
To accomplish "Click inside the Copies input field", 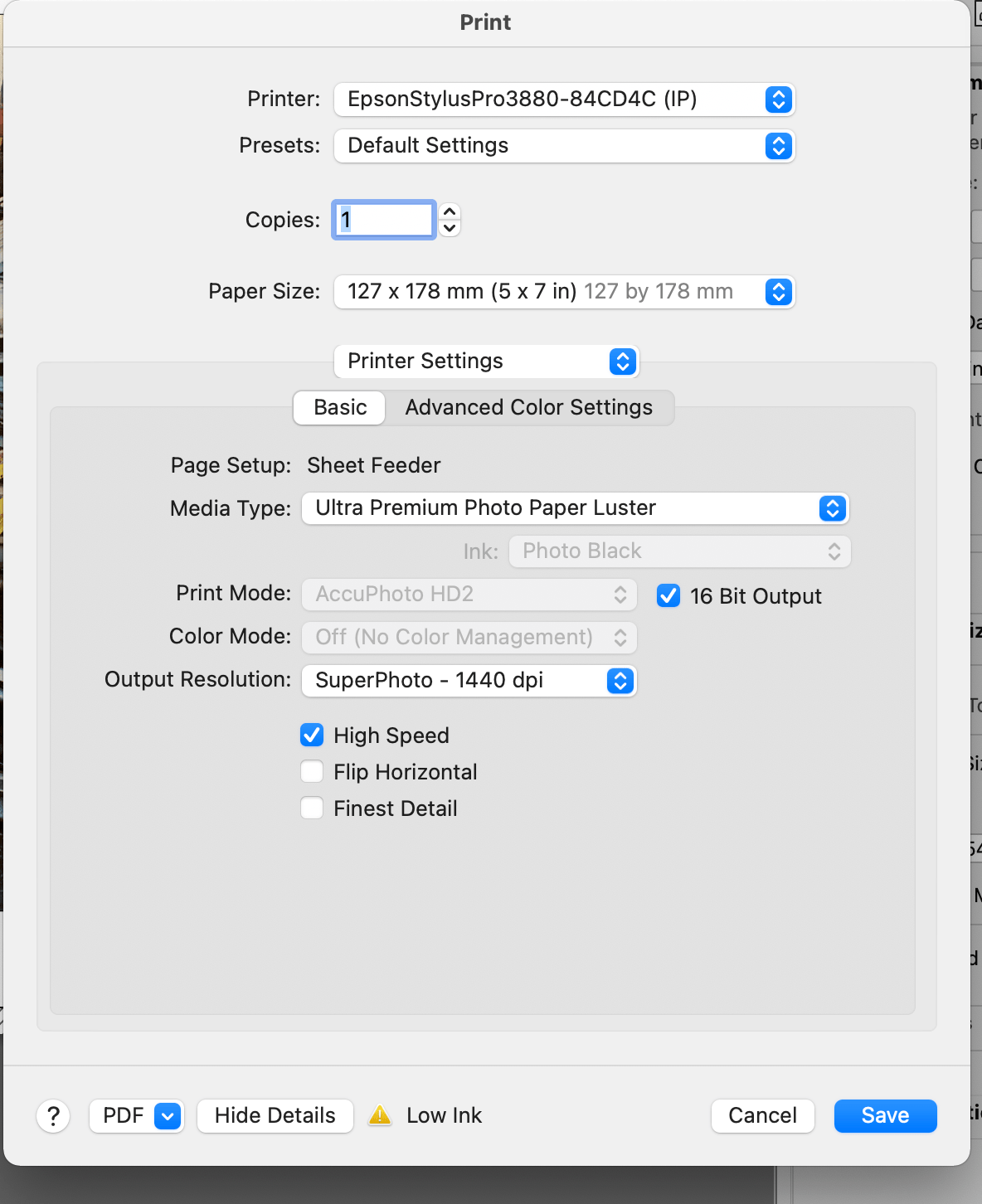I will tap(383, 219).
